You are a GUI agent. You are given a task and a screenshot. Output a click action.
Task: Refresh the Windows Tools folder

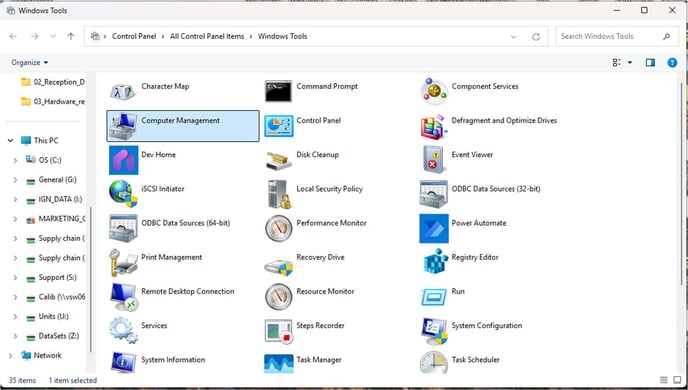536,37
